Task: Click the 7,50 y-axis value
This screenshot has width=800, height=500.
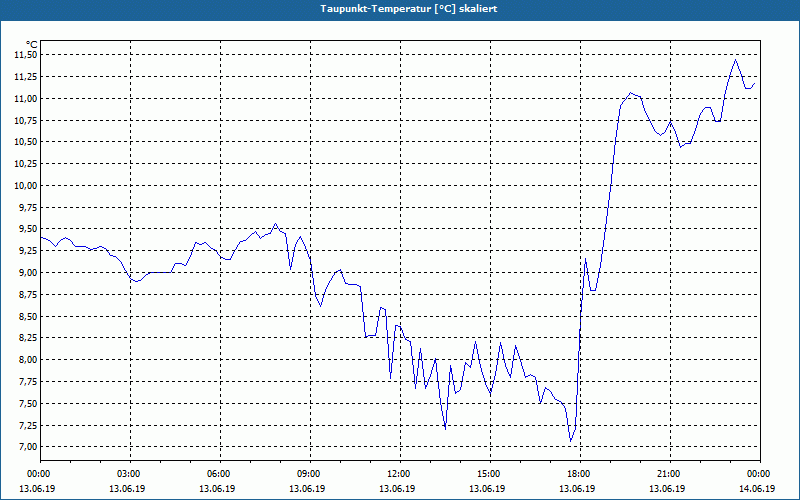Action: [27, 404]
